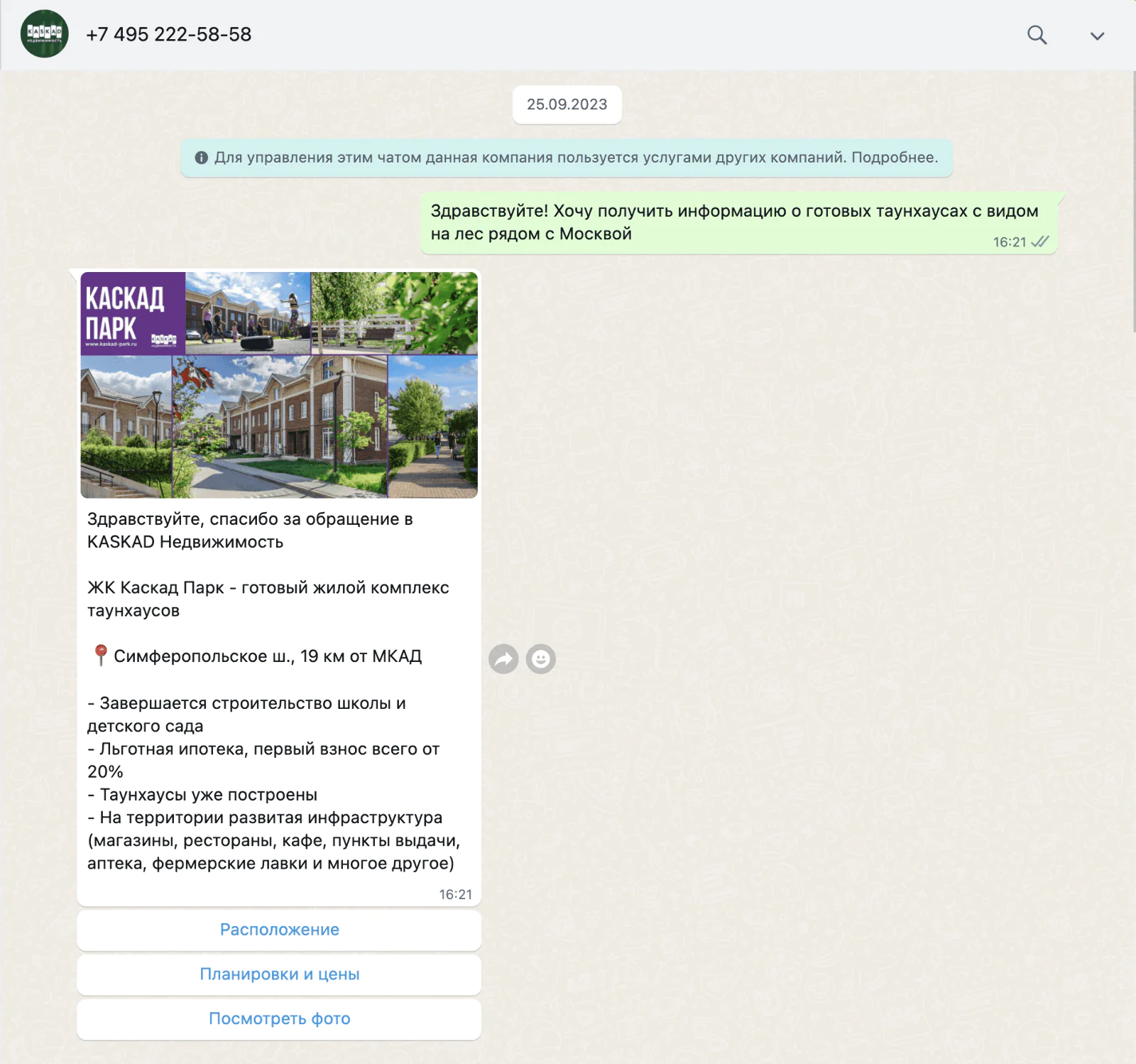Select Посмотреть фото button
Image resolution: width=1136 pixels, height=1064 pixels.
(x=279, y=1019)
